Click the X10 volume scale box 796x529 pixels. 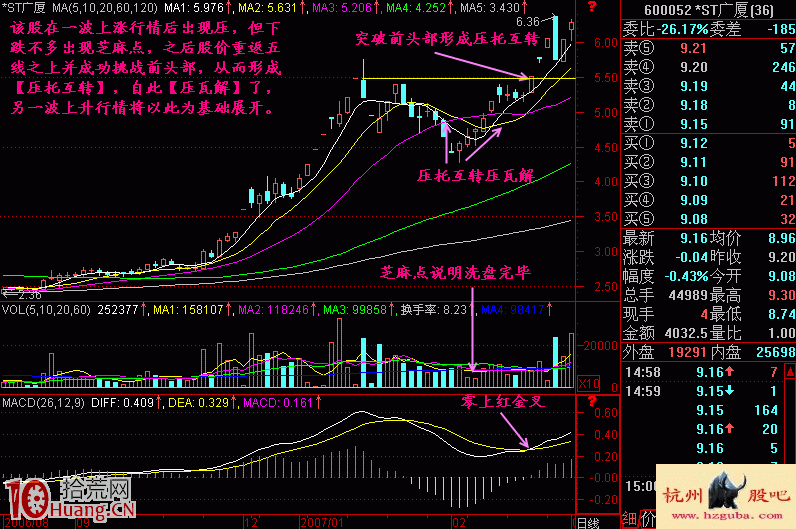[x=589, y=384]
